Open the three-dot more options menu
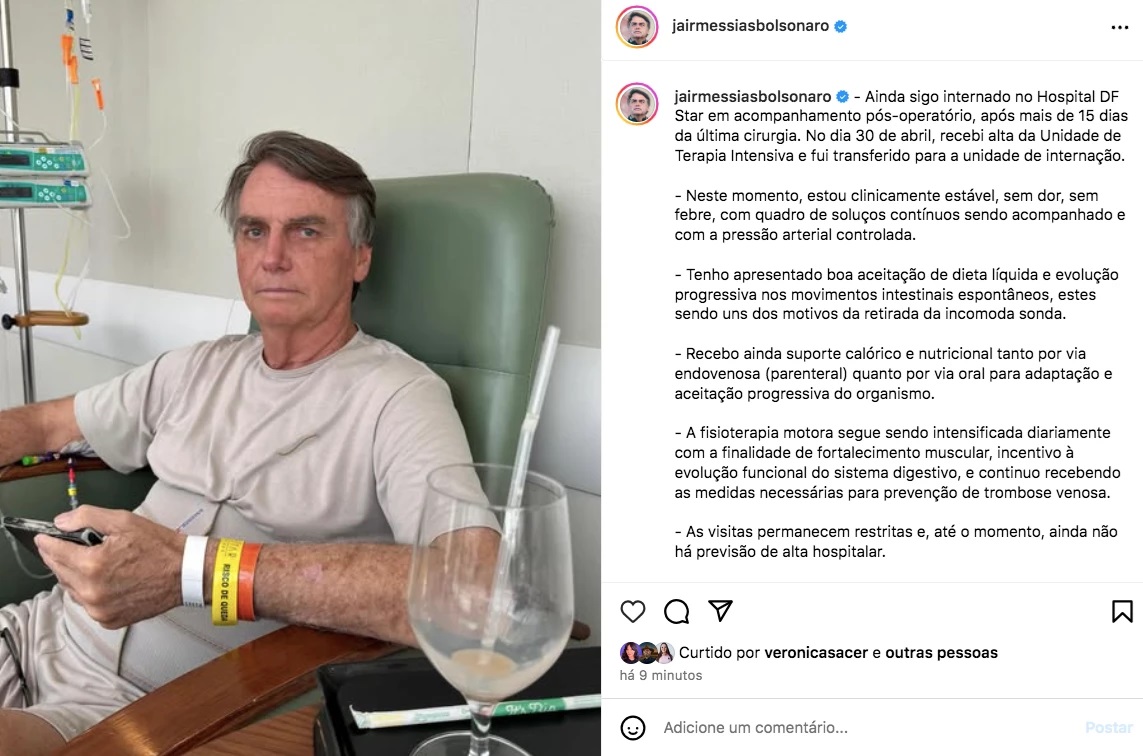 1120,27
